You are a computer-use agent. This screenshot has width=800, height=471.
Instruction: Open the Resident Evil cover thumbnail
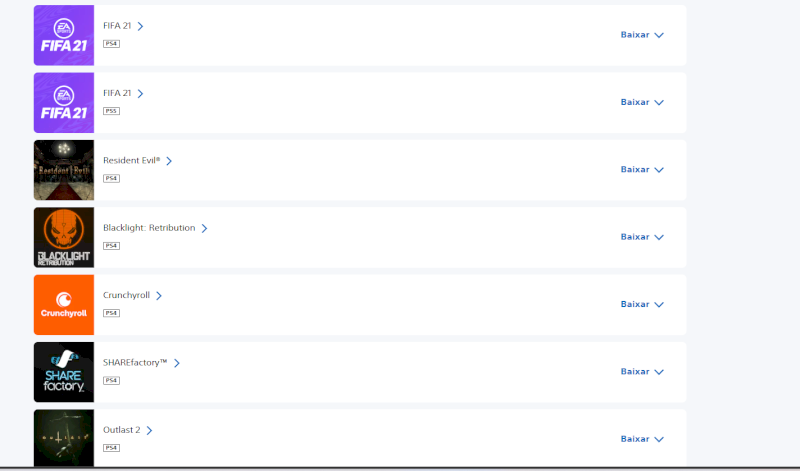click(64, 170)
